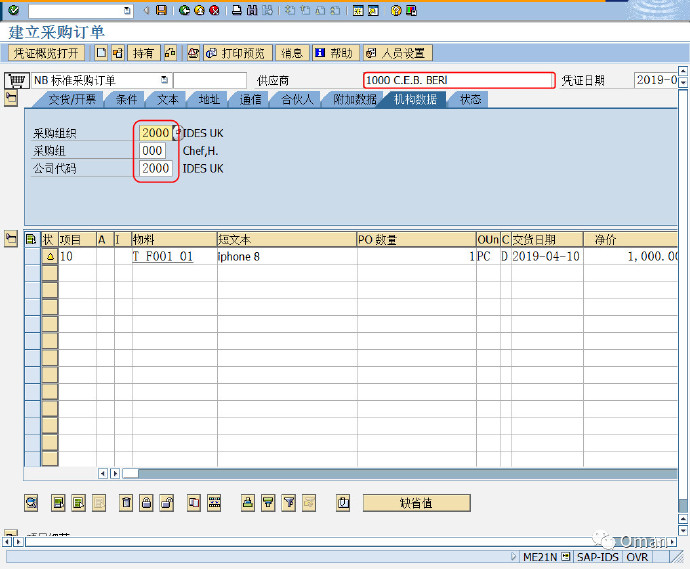This screenshot has height=569, width=690.
Task: Click the delivery date 2019-04-10 cell
Action: click(x=546, y=257)
